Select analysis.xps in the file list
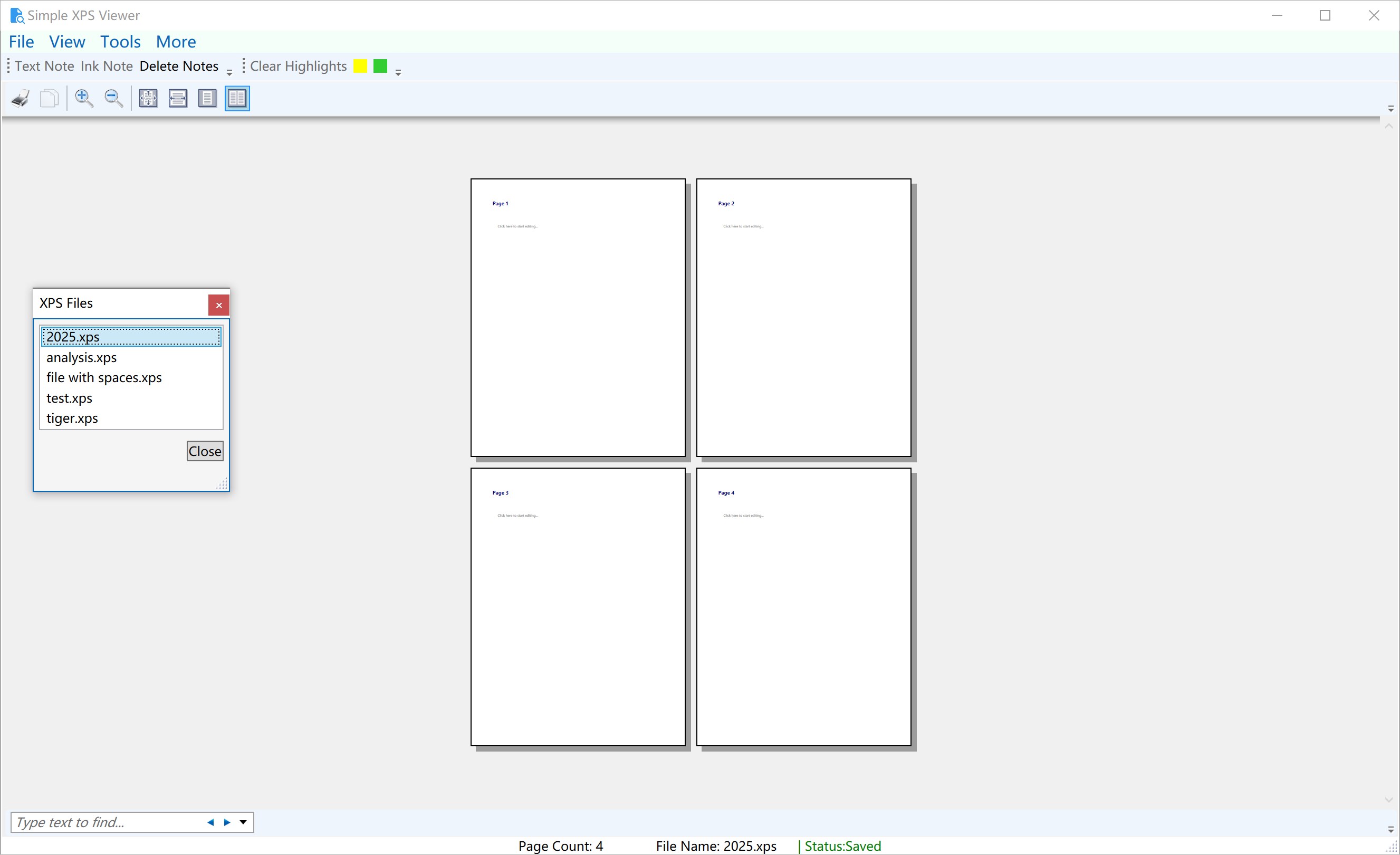Viewport: 1400px width, 855px height. (81, 358)
